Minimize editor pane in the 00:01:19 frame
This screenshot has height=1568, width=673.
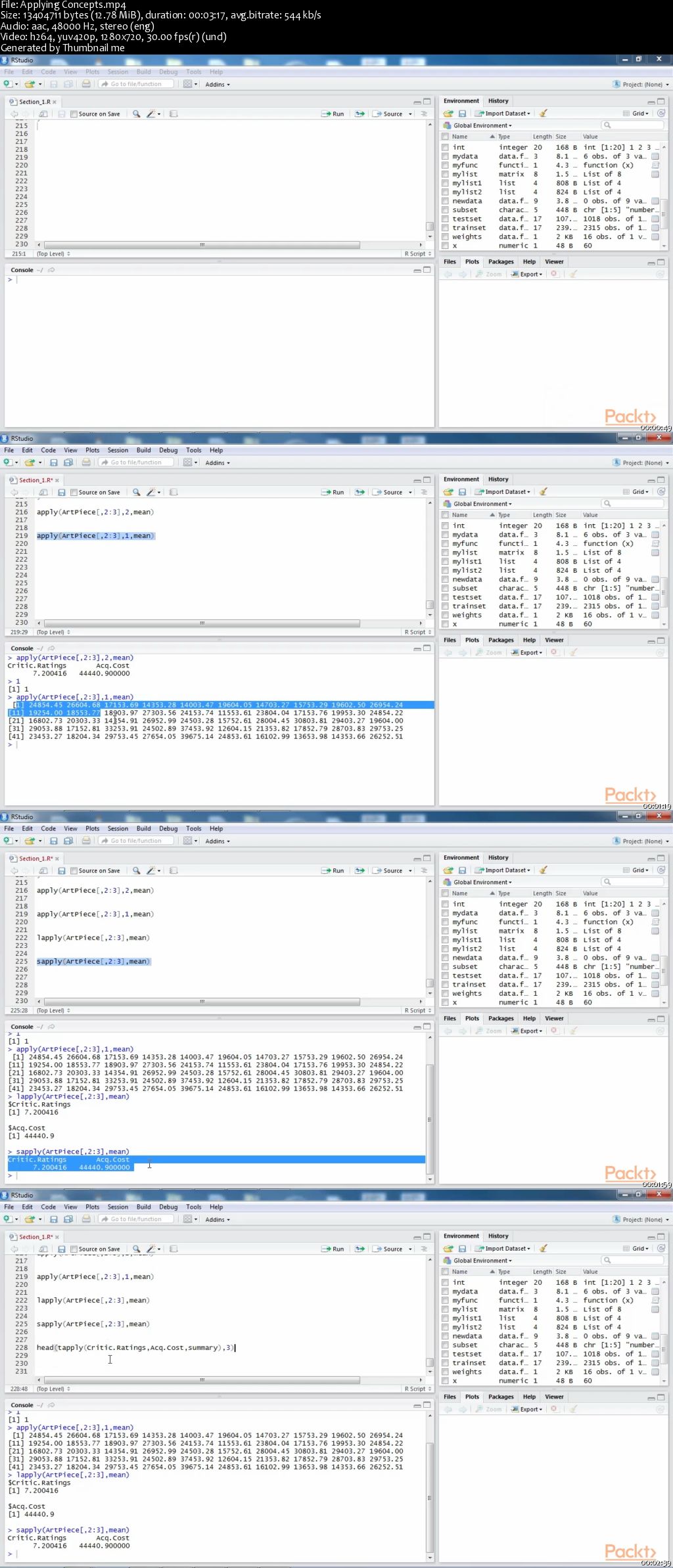417,480
